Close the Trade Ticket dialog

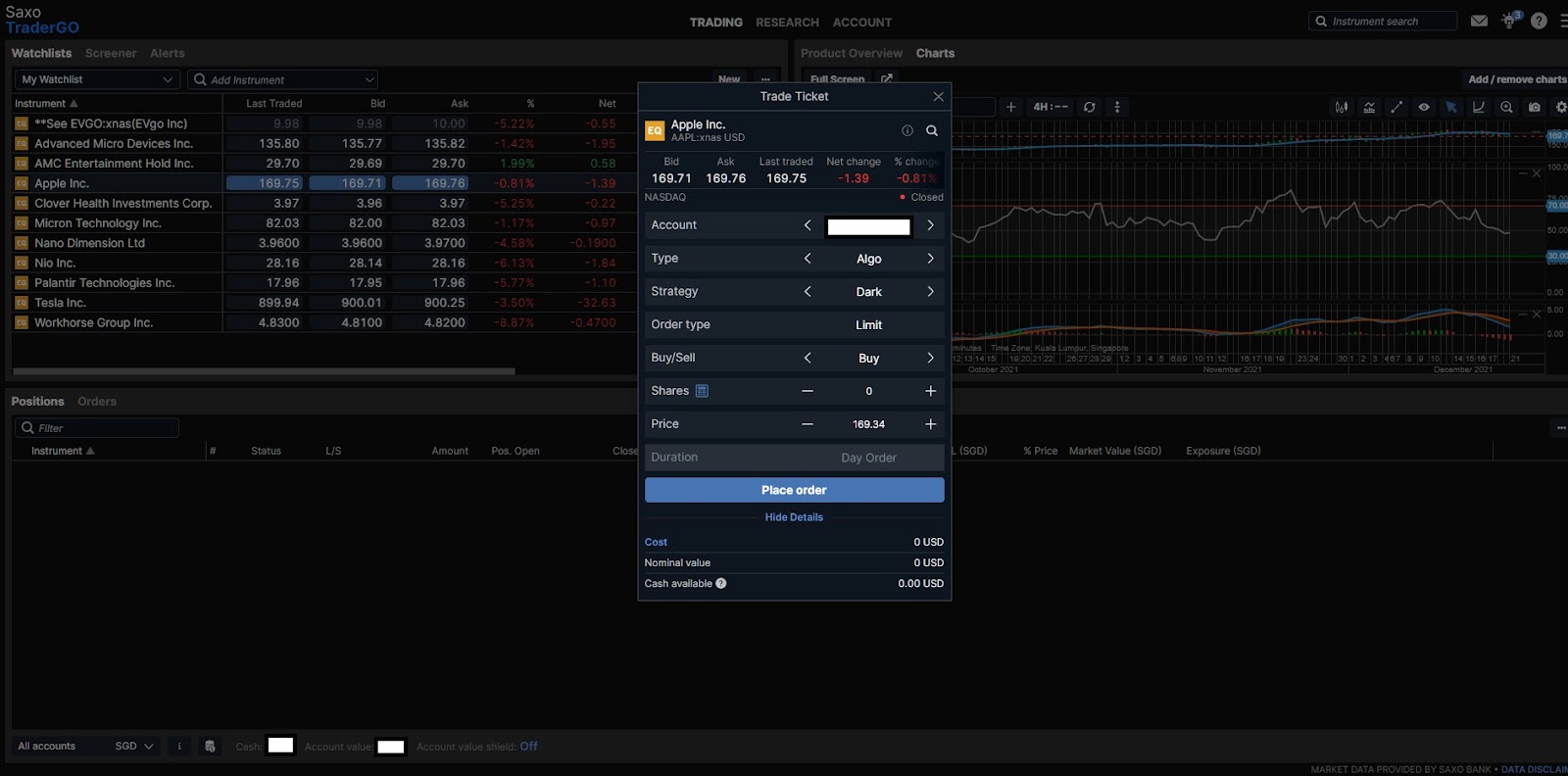coord(938,96)
